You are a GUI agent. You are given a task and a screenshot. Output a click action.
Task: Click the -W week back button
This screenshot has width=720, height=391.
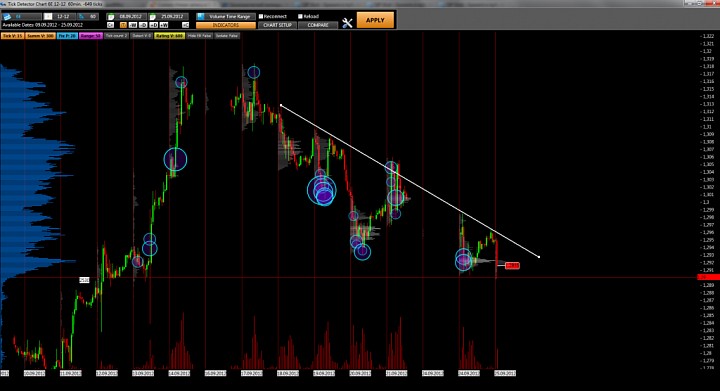tap(133, 25)
